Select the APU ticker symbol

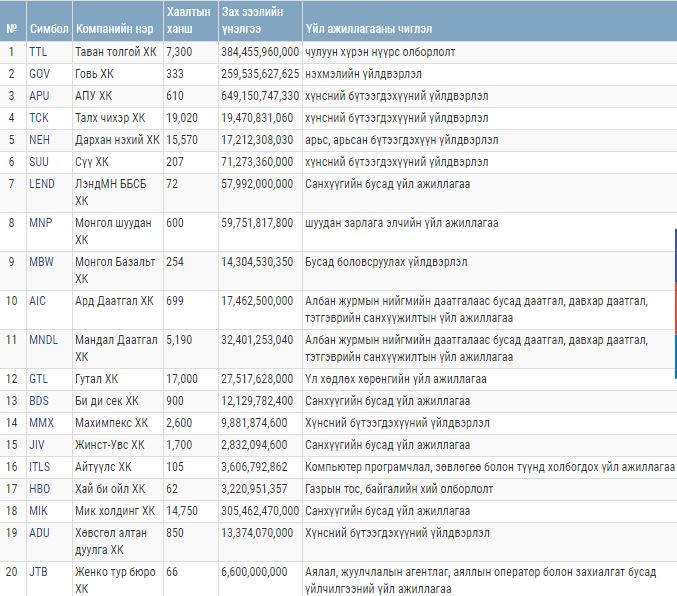38,96
